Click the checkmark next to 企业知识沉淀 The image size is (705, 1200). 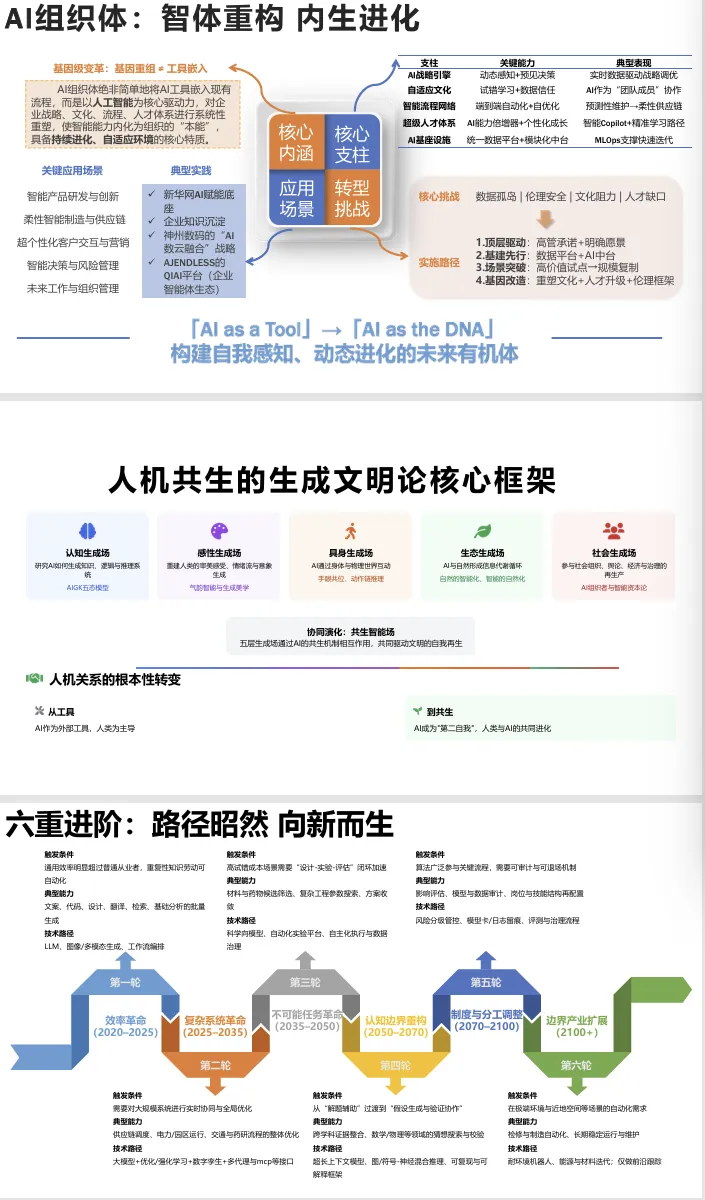click(x=150, y=220)
